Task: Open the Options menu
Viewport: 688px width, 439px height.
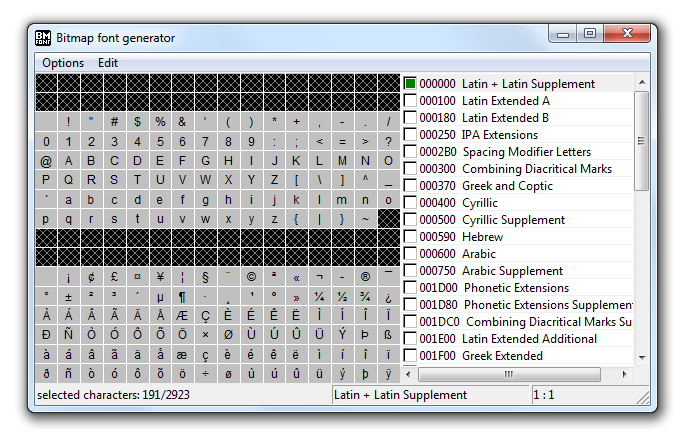Action: point(63,63)
